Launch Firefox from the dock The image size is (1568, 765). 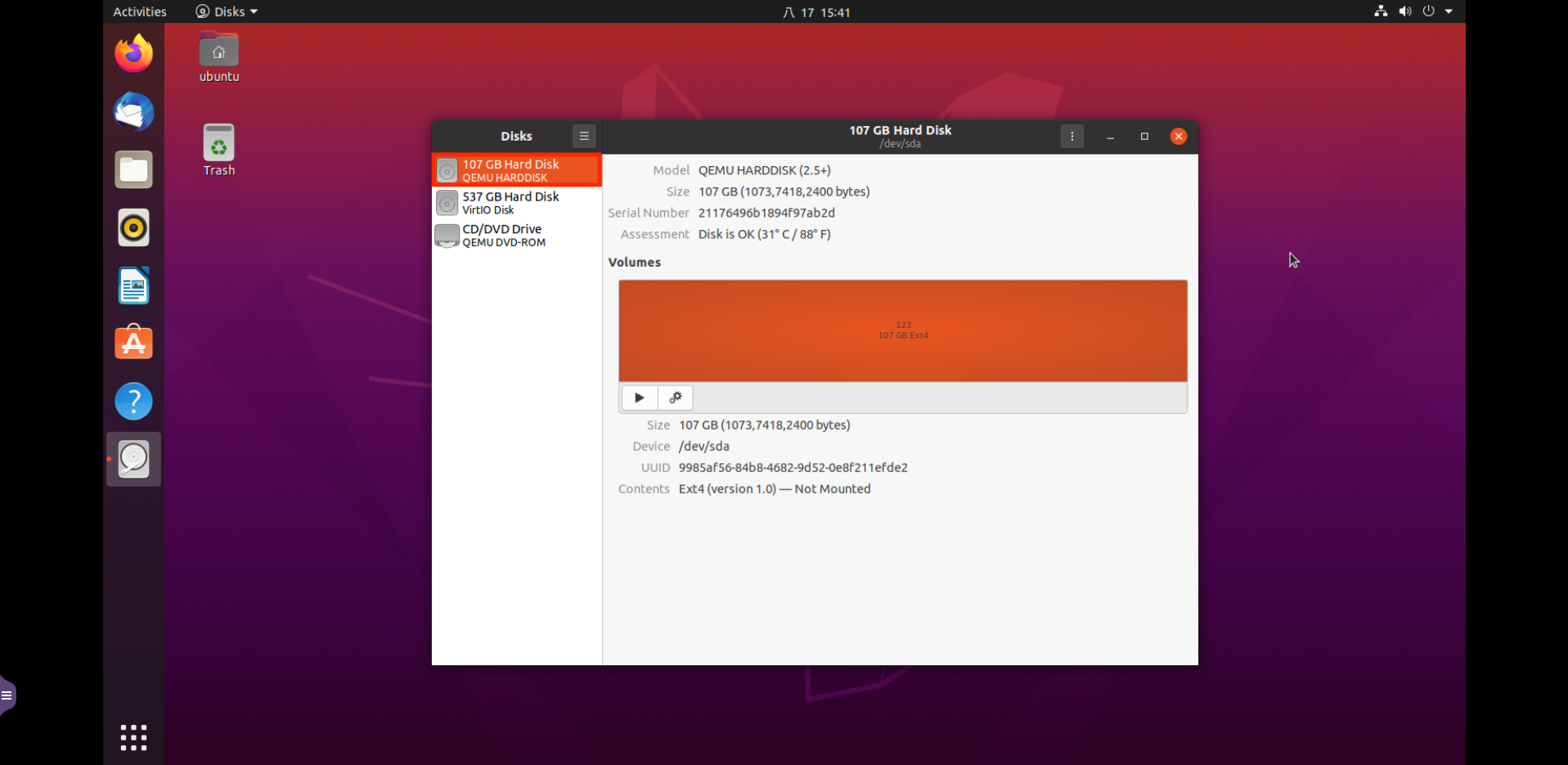pos(134,53)
